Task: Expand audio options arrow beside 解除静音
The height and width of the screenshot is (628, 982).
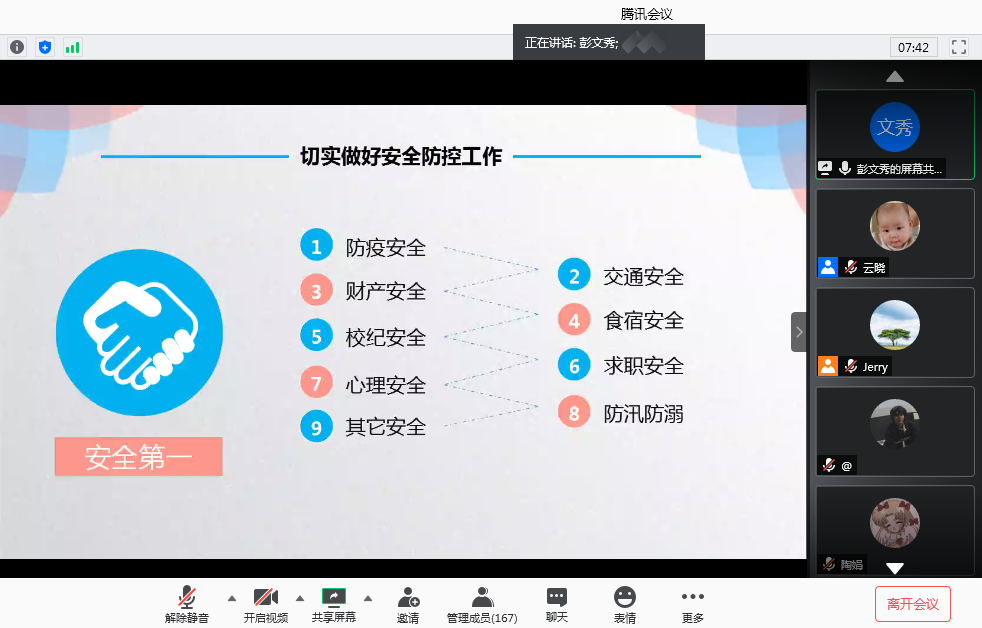Action: pyautogui.click(x=232, y=598)
